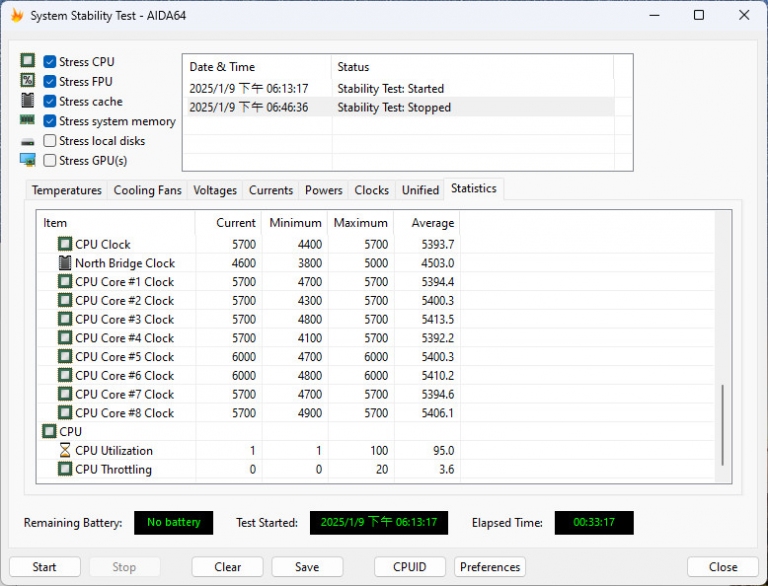Minimize the AIDA64 window
Screen dimensions: 768x586
point(654,15)
